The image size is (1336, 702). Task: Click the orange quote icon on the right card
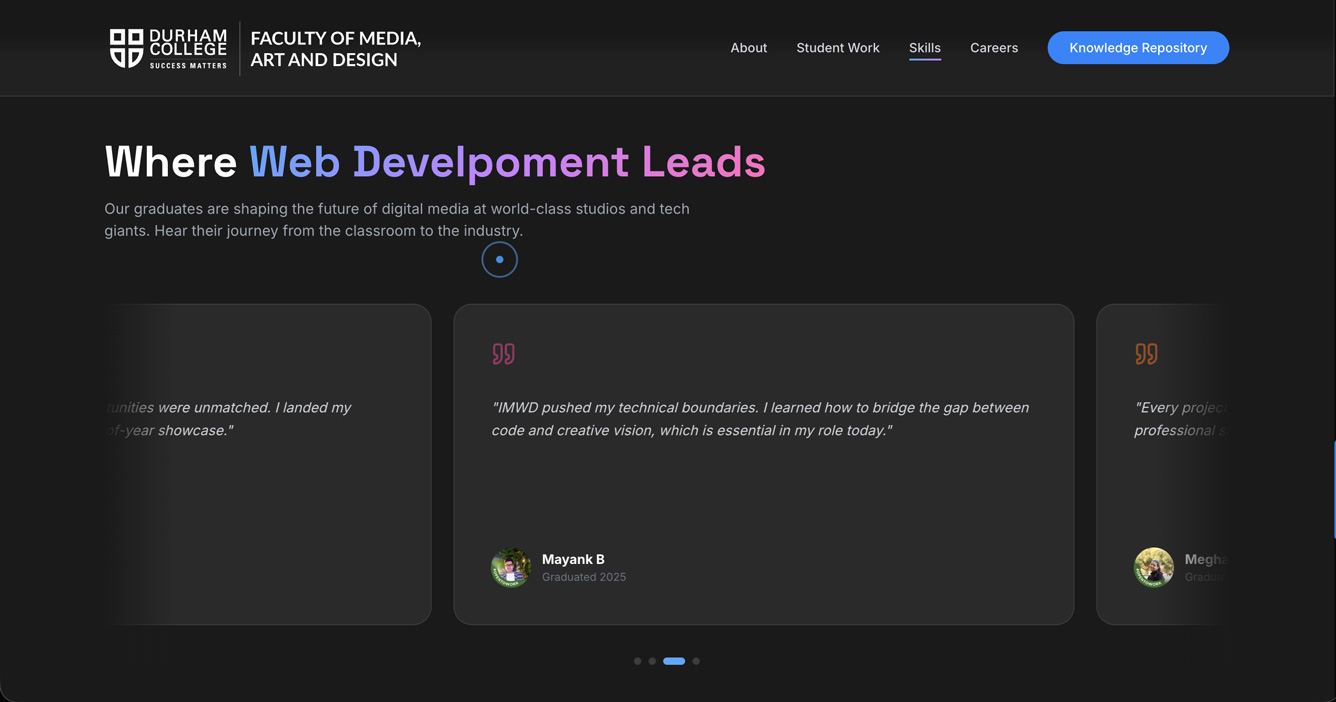pyautogui.click(x=1146, y=353)
